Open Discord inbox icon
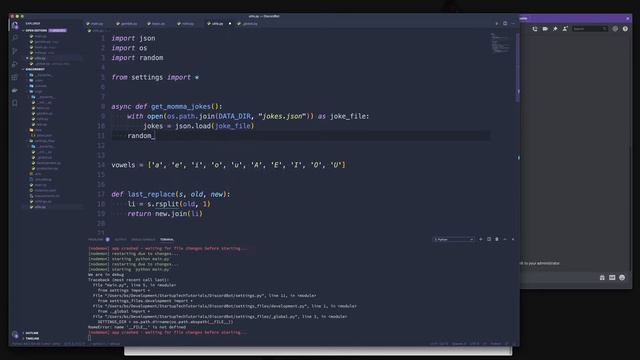 (x=616, y=29)
